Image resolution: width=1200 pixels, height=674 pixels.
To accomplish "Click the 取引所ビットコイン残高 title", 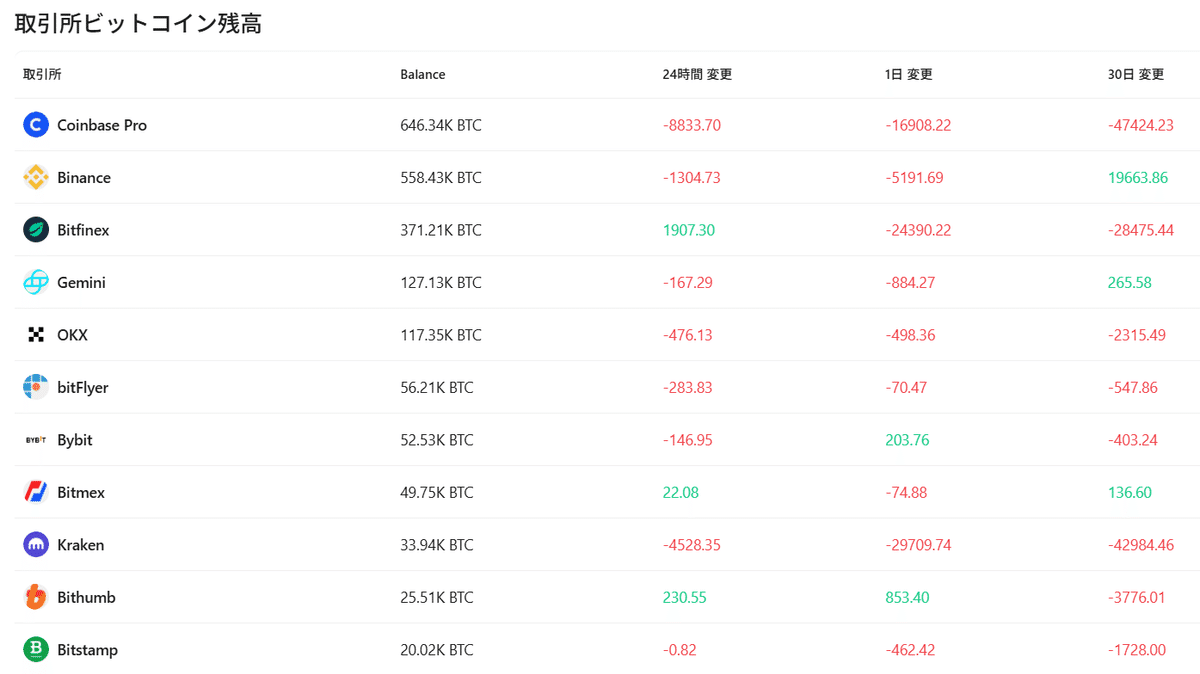I will click(x=137, y=22).
